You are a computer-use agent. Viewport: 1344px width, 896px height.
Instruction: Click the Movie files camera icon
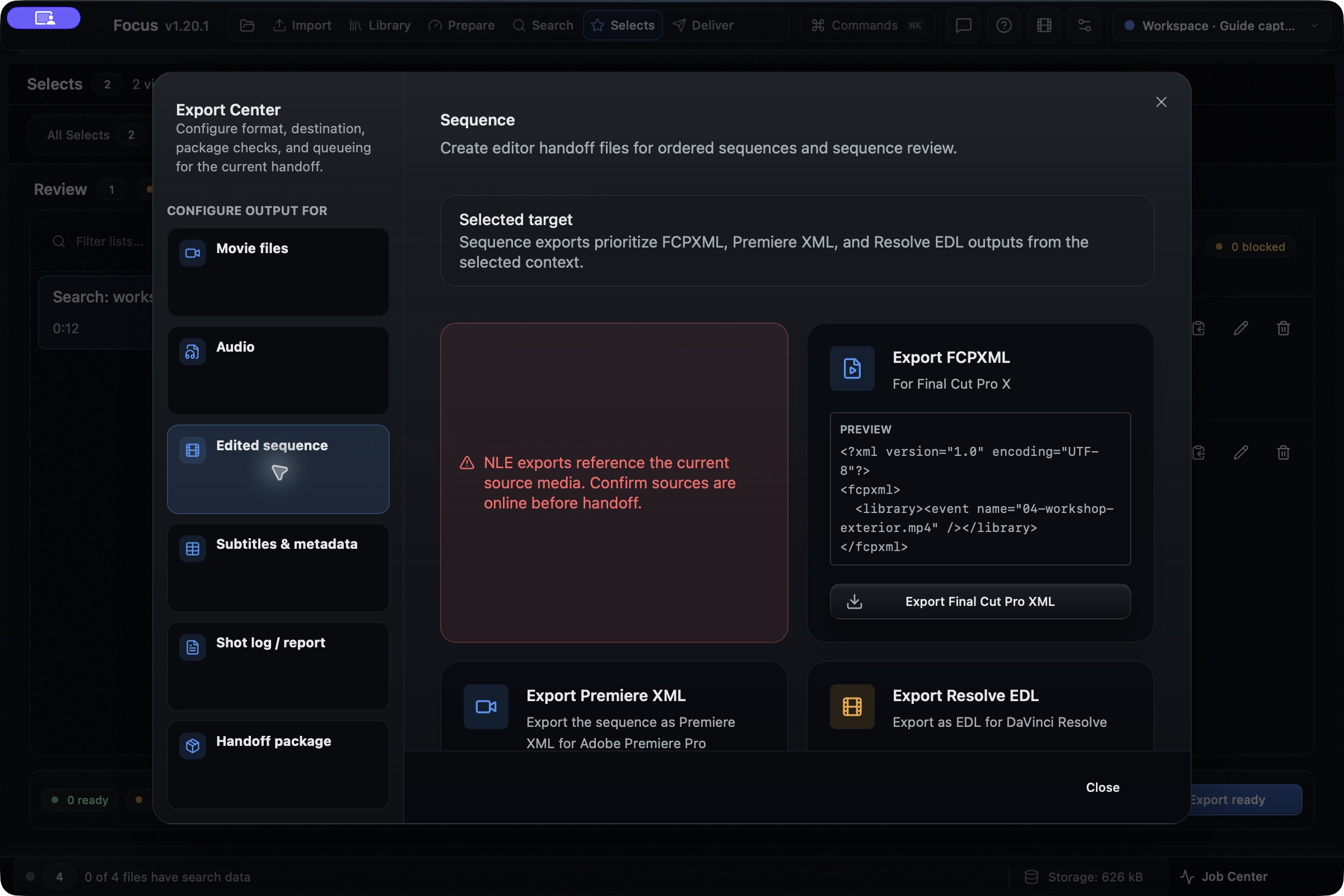(x=193, y=253)
